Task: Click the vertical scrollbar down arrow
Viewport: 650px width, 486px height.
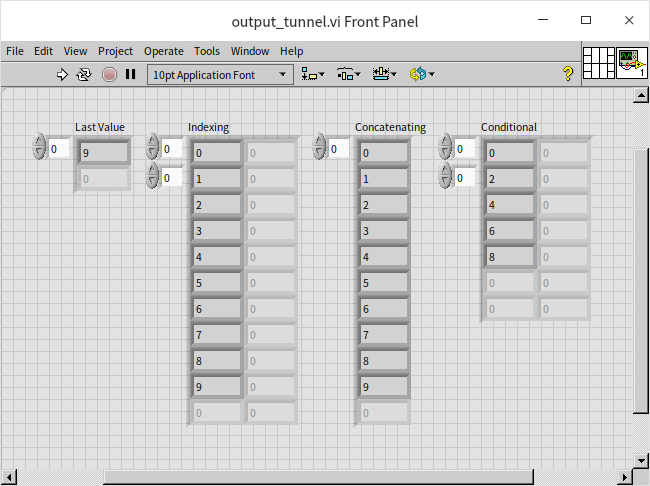Action: (641, 460)
